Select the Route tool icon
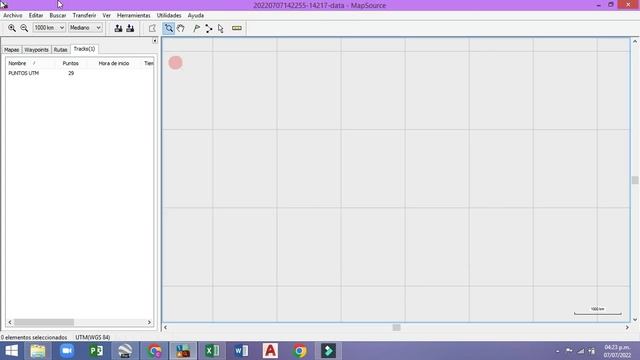This screenshot has width=640, height=360. [209, 28]
